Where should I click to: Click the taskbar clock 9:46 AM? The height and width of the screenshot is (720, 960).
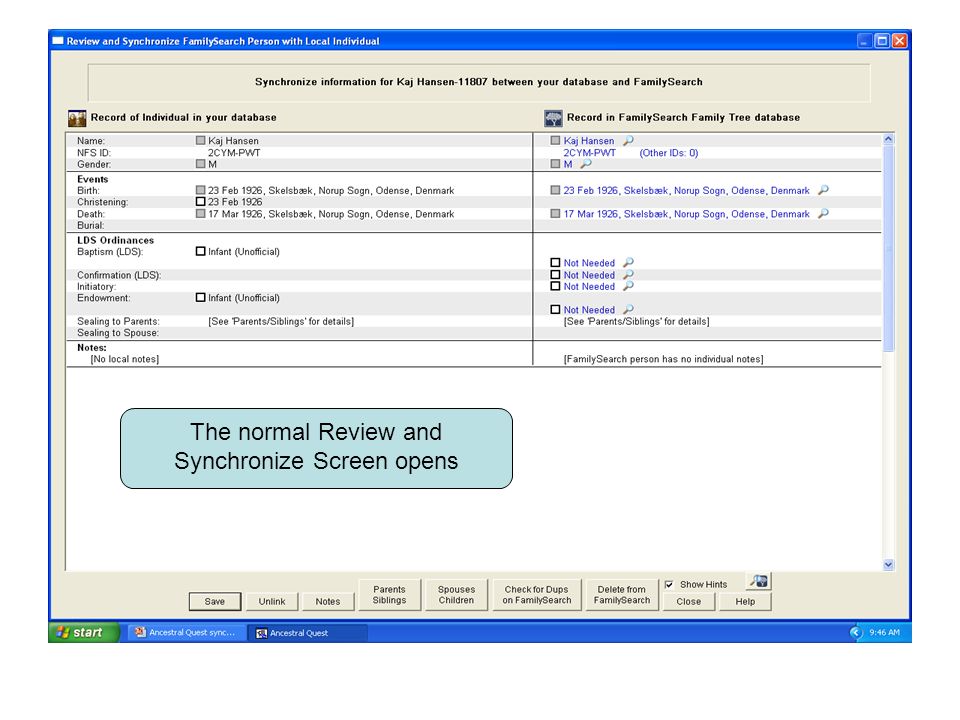[x=885, y=632]
